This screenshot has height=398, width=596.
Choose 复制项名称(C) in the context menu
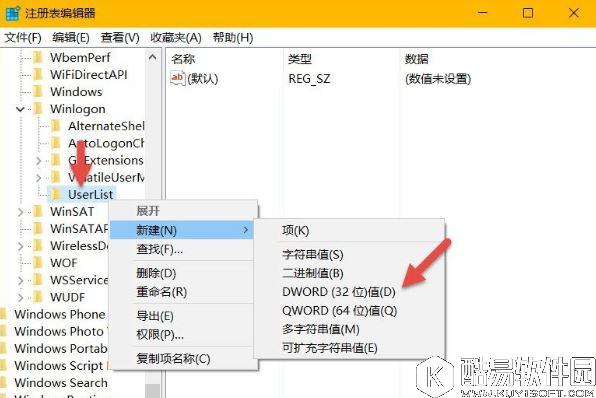[x=184, y=358]
